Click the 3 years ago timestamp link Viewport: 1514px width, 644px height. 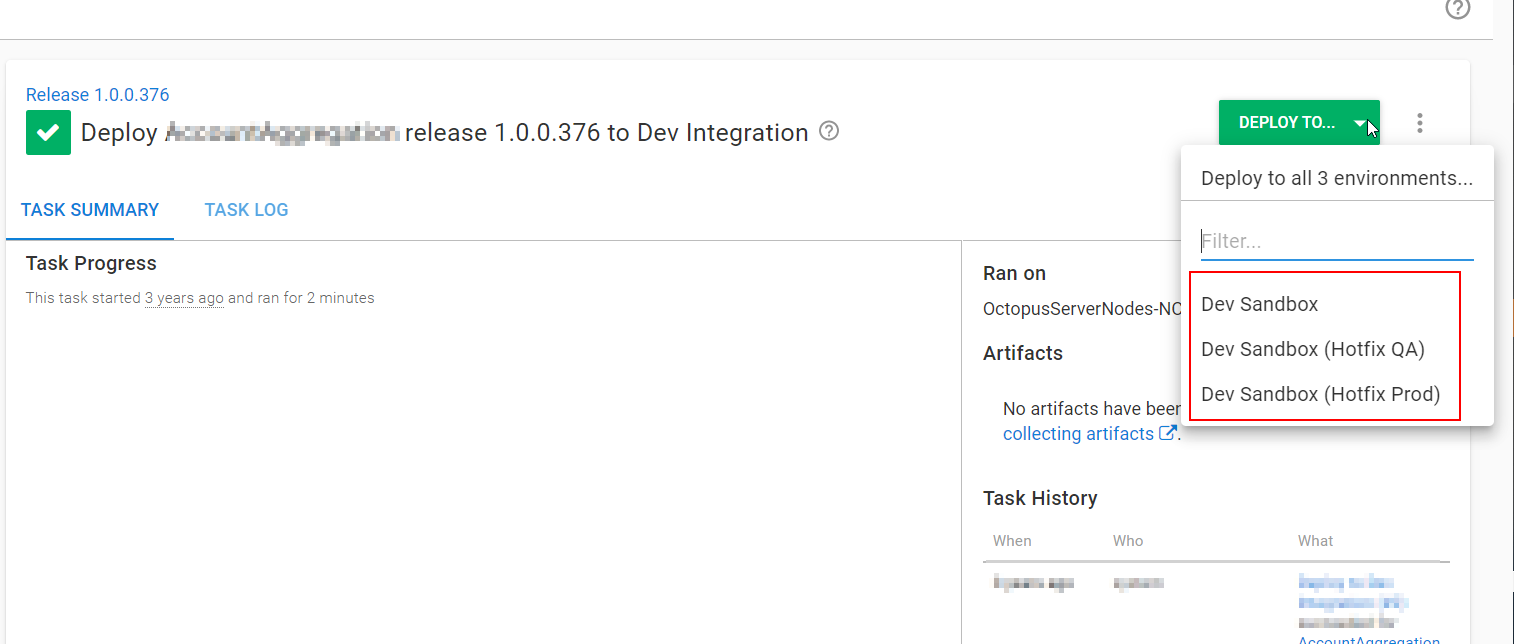[184, 297]
